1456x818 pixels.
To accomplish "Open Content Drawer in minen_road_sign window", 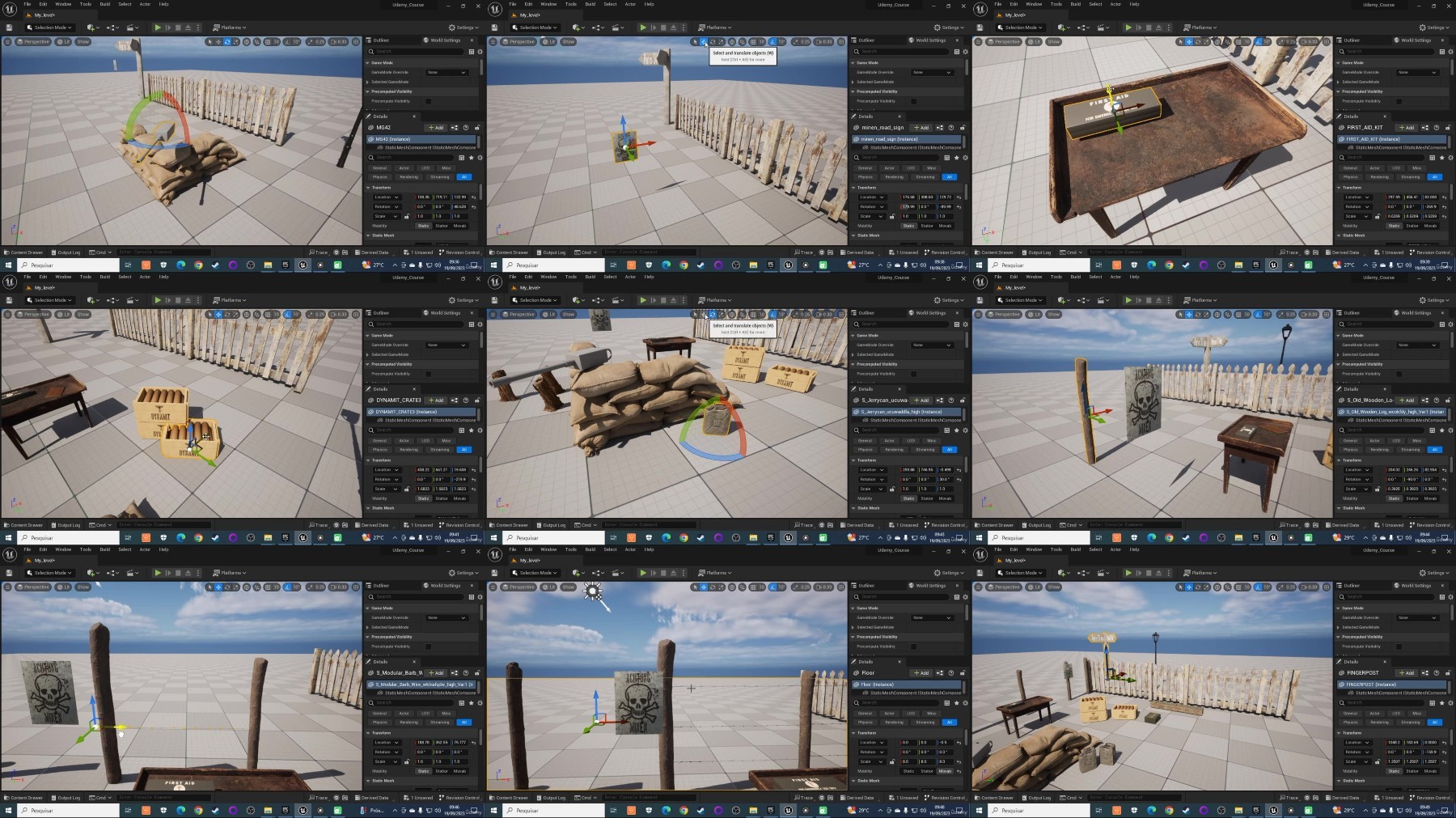I will point(510,252).
